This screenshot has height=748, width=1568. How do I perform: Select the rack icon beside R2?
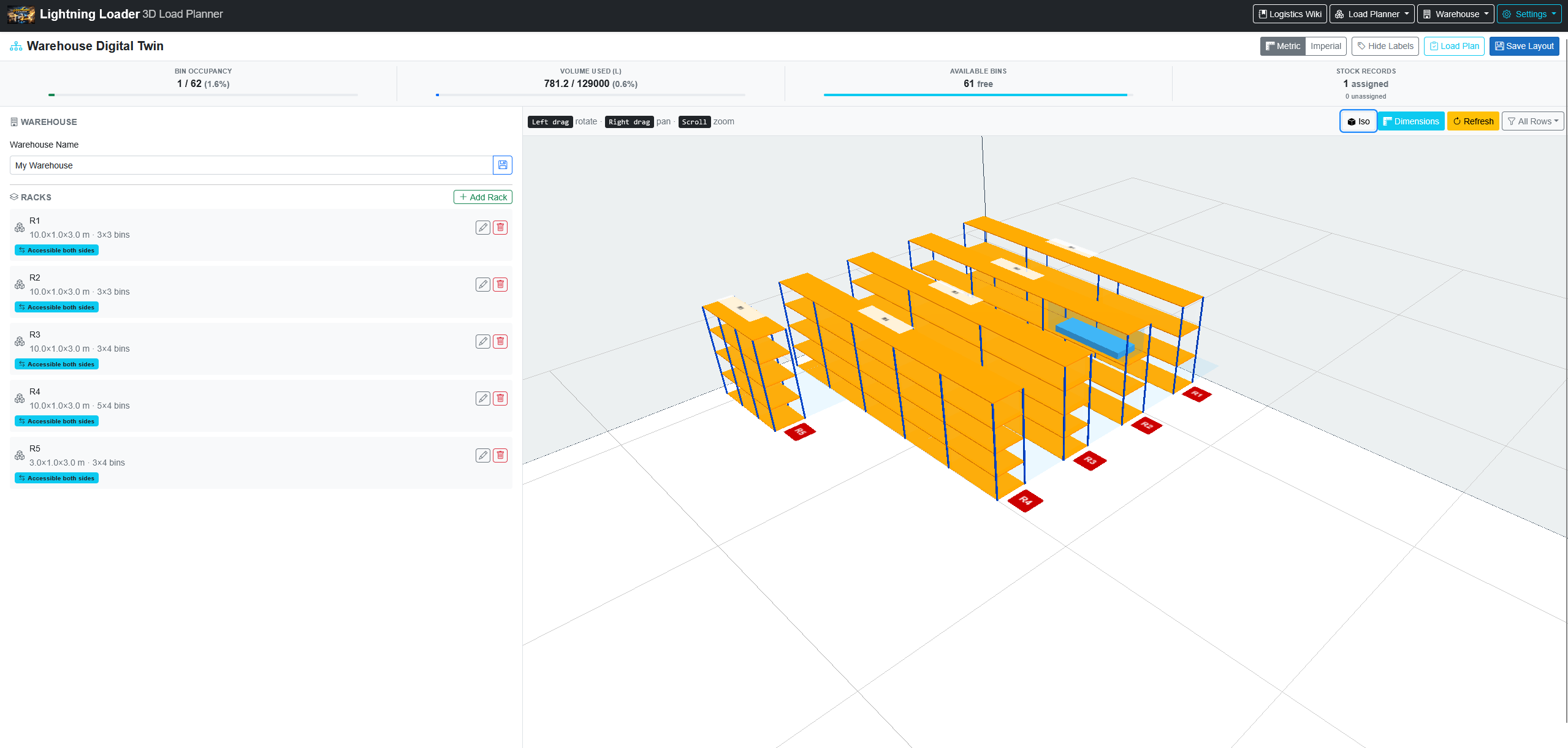coord(19,284)
